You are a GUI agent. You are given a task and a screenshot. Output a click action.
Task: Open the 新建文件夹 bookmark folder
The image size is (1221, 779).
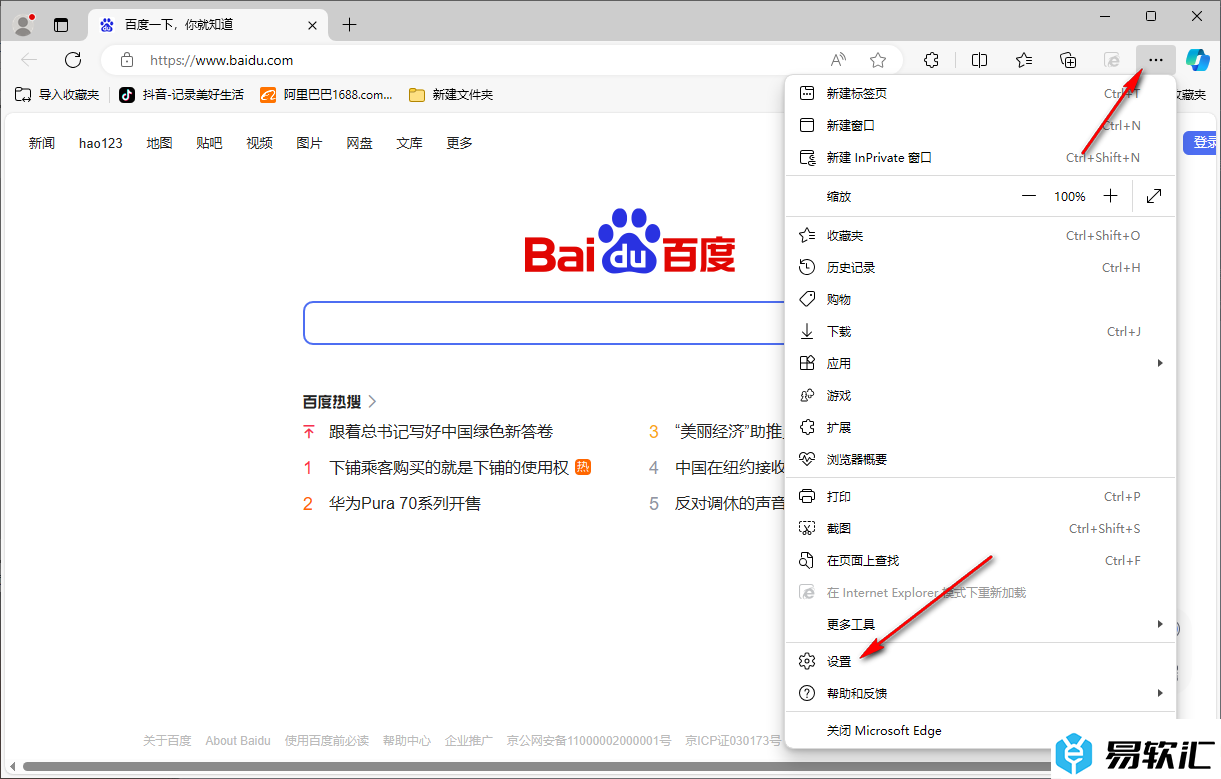coord(451,94)
